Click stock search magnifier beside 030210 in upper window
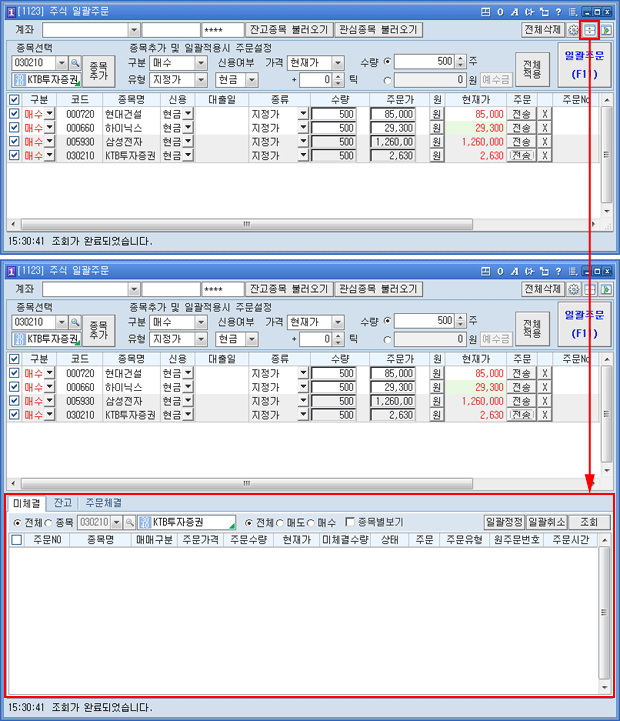 tap(75, 62)
